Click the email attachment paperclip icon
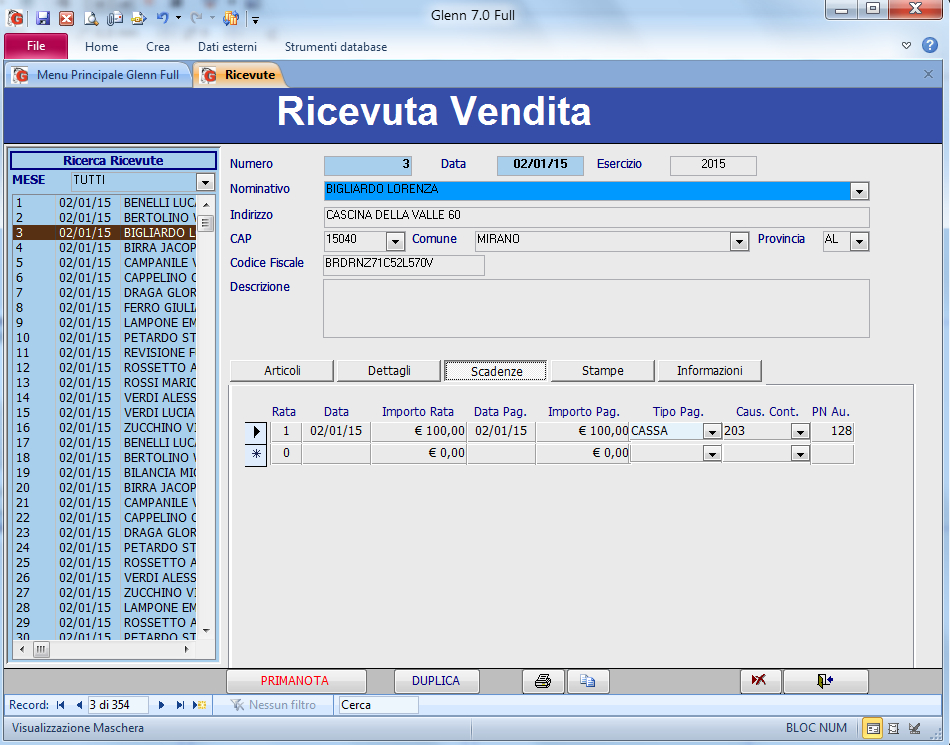This screenshot has height=745, width=950. (115, 18)
